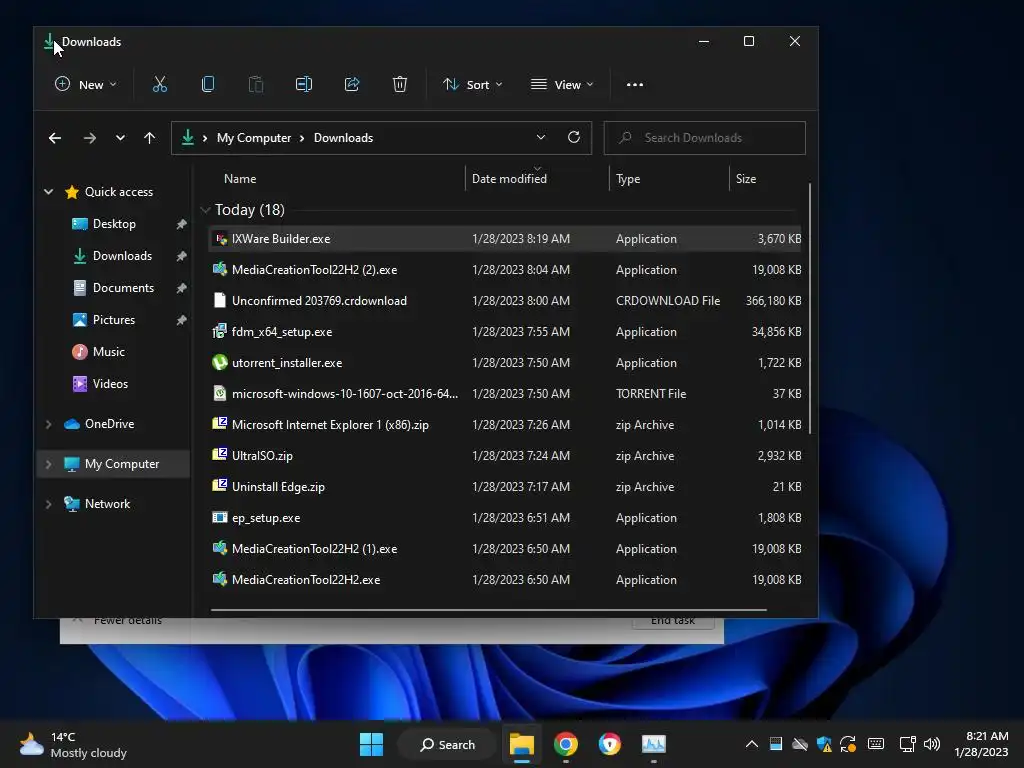
Task: Go forward with the right arrow
Action: pos(89,138)
